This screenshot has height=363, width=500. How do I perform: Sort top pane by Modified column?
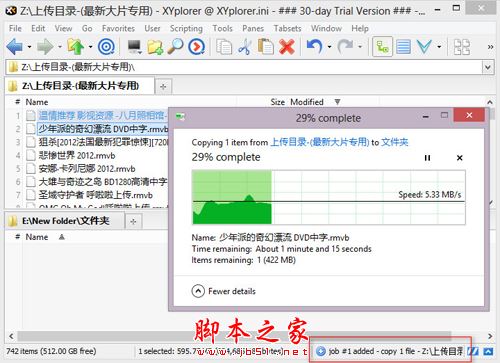coord(307,102)
